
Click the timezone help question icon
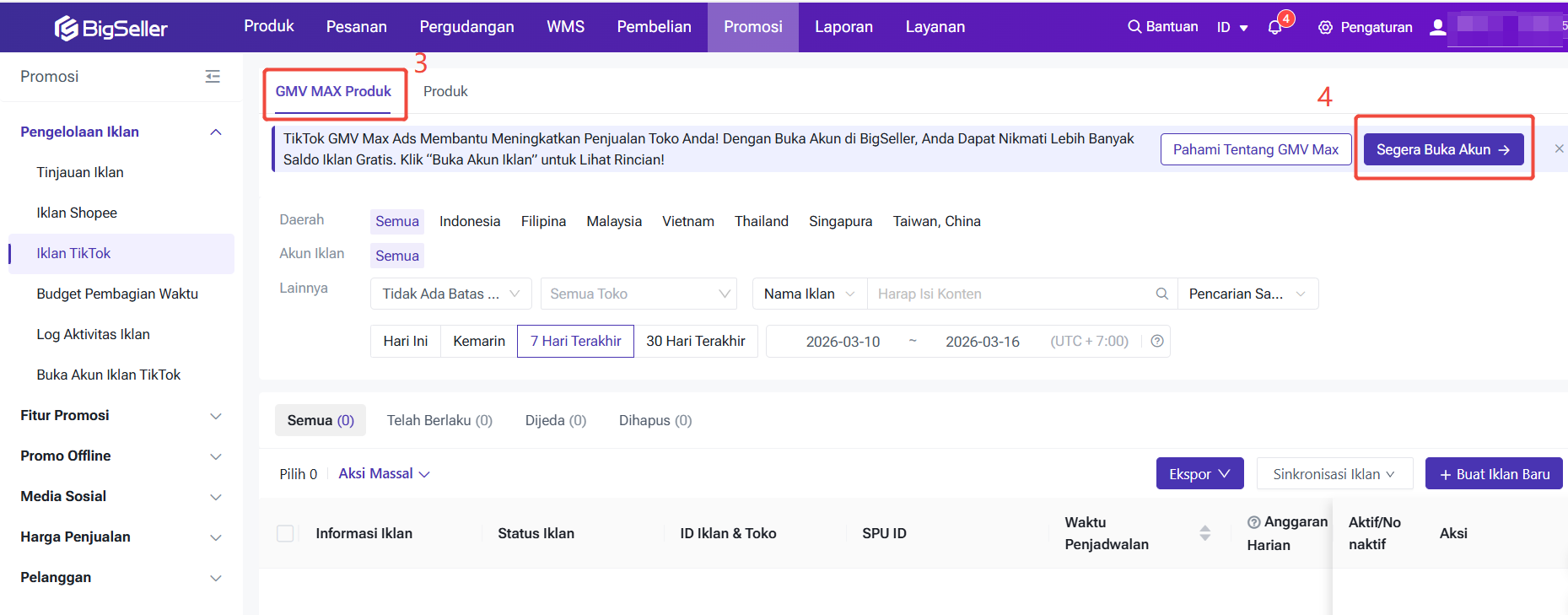pos(1157,341)
